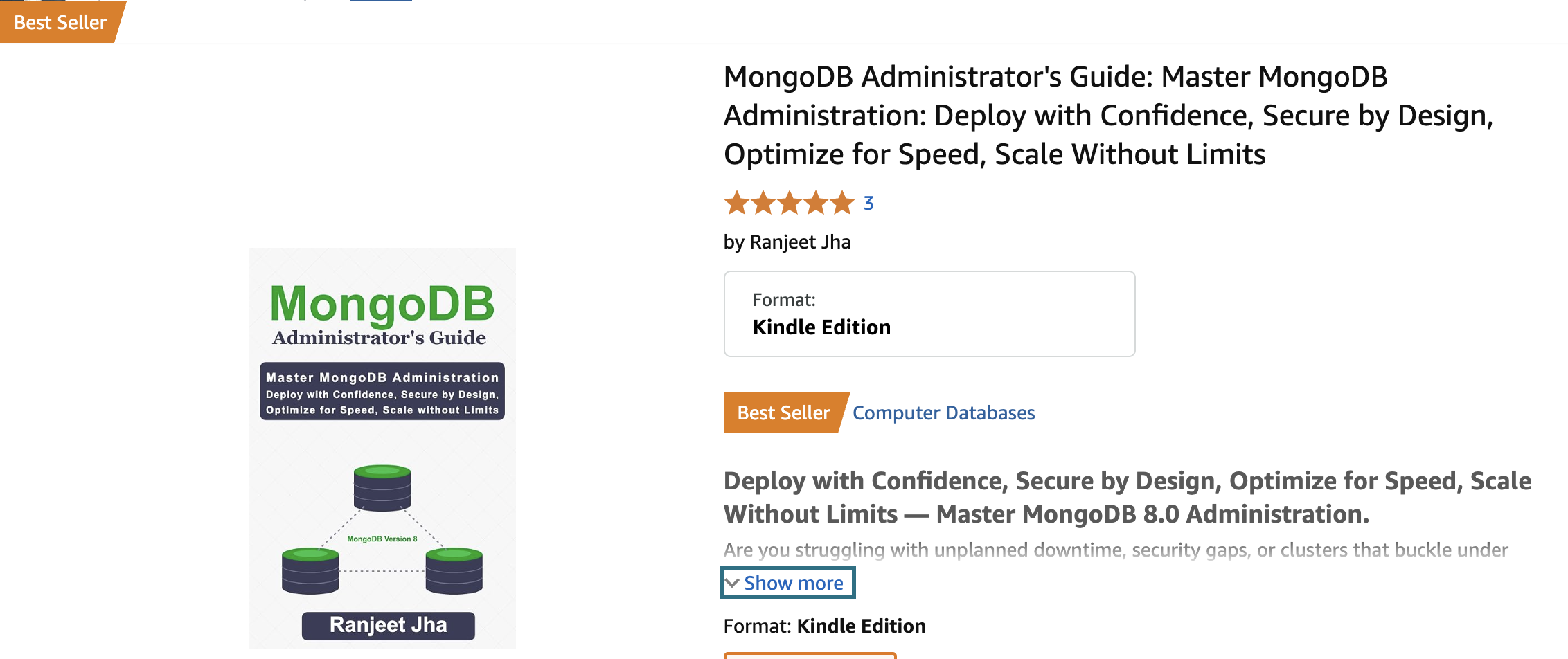Click the bottom-right database cylinder on the cover
The height and width of the screenshot is (659, 1568).
[x=454, y=570]
